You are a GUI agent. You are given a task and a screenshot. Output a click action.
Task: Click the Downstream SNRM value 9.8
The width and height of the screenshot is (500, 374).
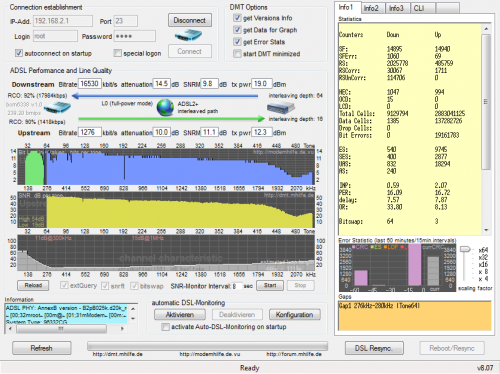(210, 84)
